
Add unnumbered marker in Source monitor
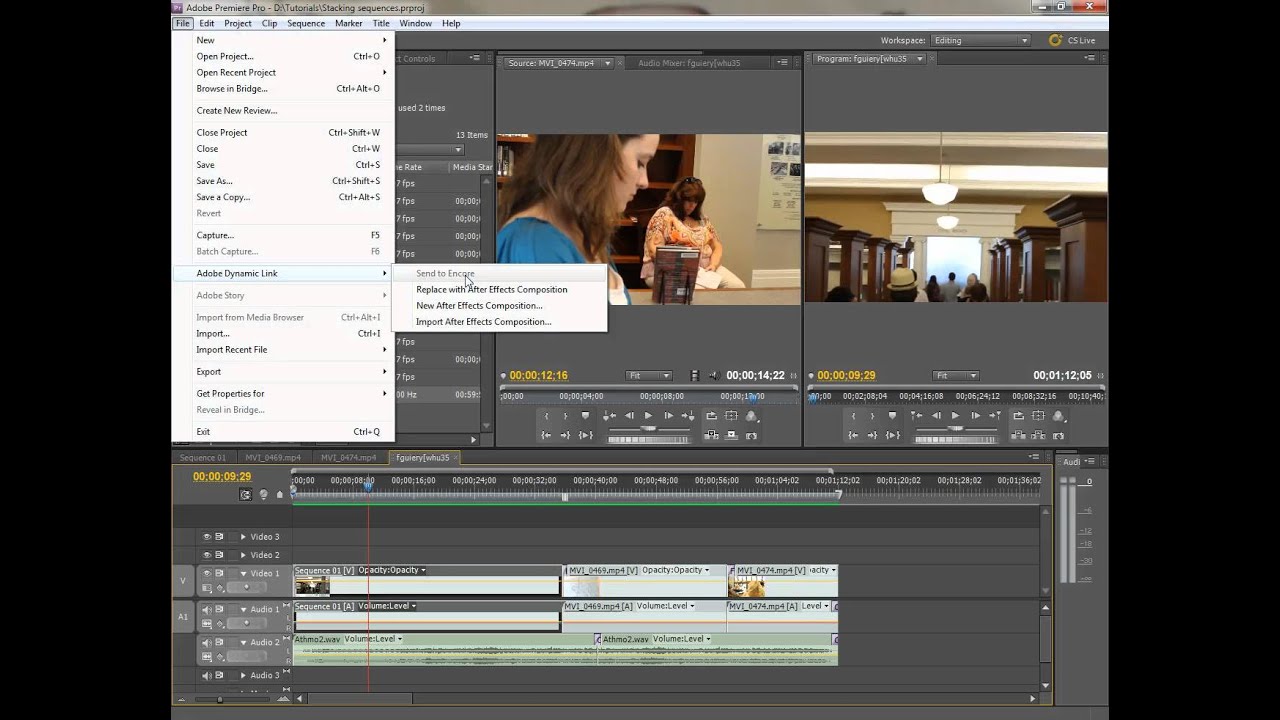(586, 416)
